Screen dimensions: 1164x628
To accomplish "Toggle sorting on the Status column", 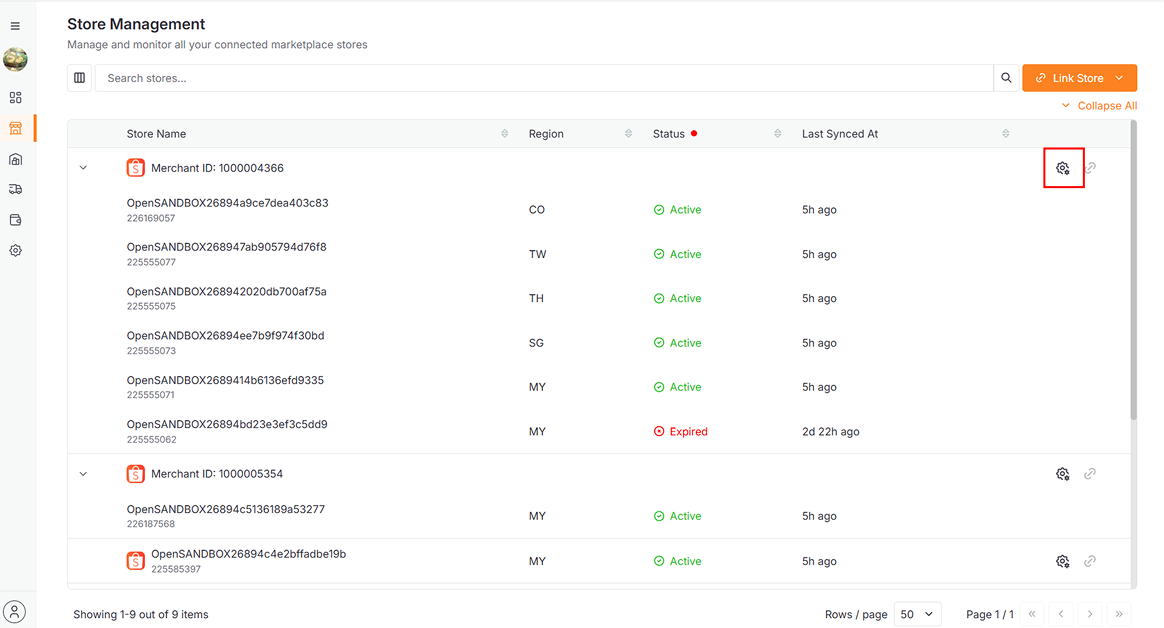I will (x=777, y=133).
